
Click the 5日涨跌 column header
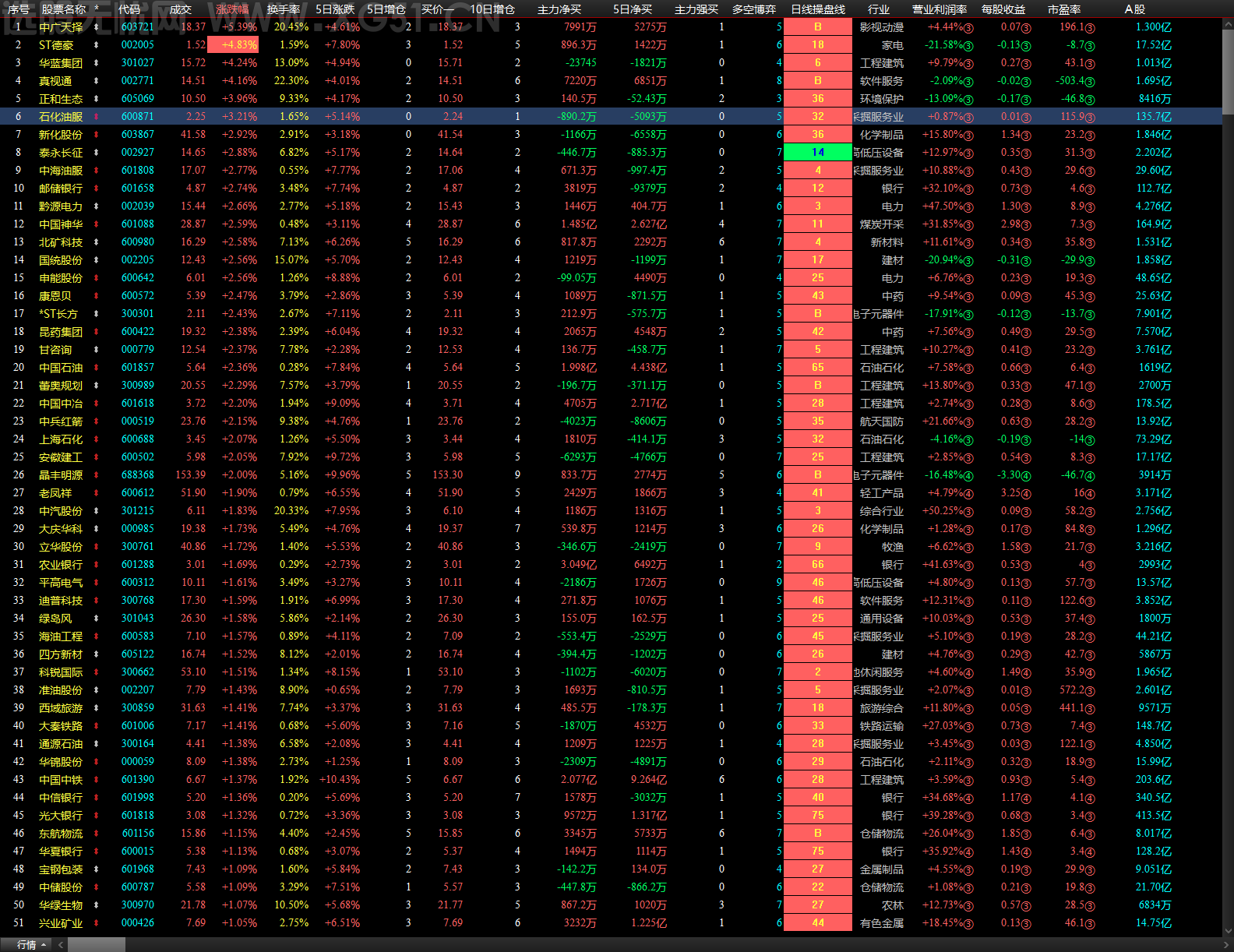tap(335, 9)
